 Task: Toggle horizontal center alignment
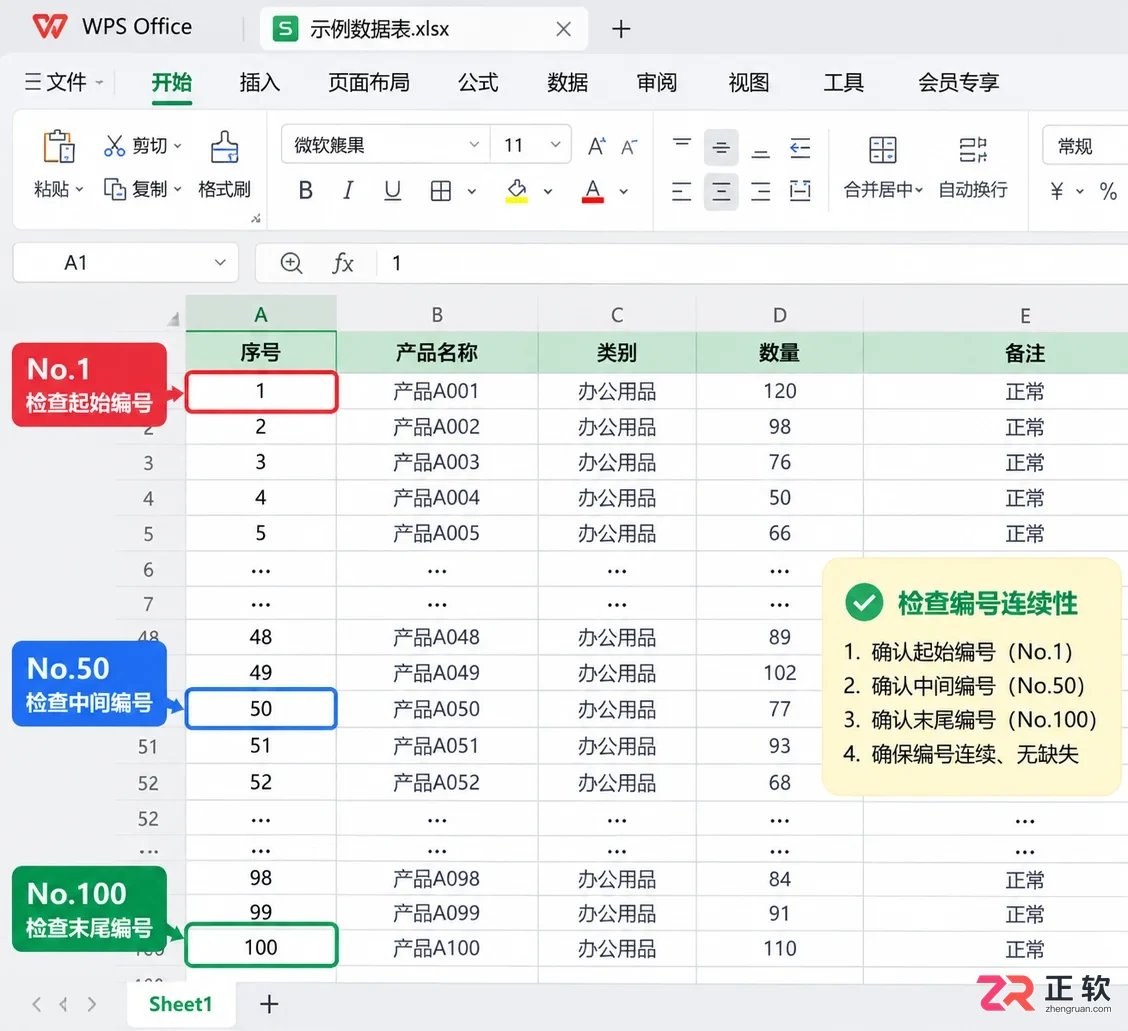tap(721, 191)
